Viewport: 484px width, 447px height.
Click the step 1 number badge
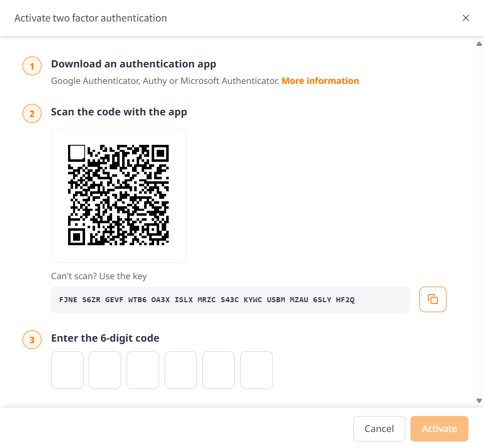pos(32,66)
